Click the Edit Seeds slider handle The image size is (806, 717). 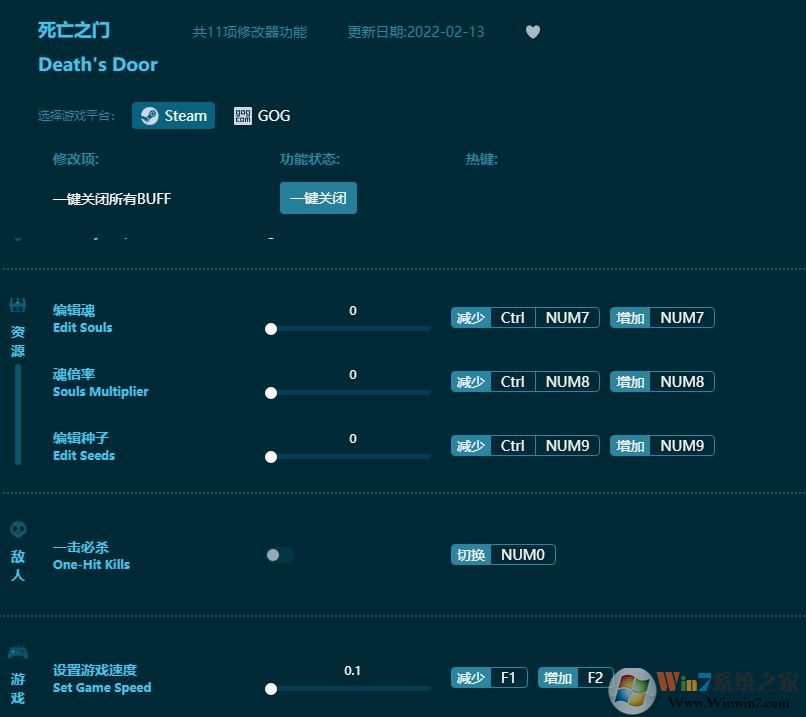[x=271, y=457]
